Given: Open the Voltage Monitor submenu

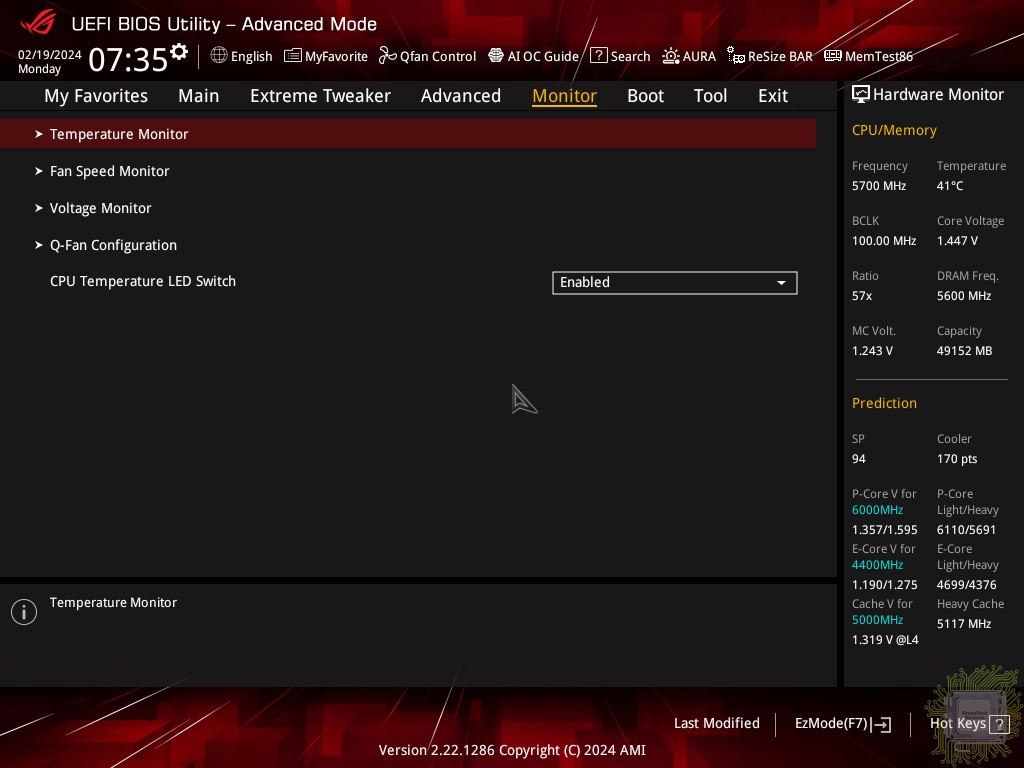Looking at the screenshot, I should 100,208.
